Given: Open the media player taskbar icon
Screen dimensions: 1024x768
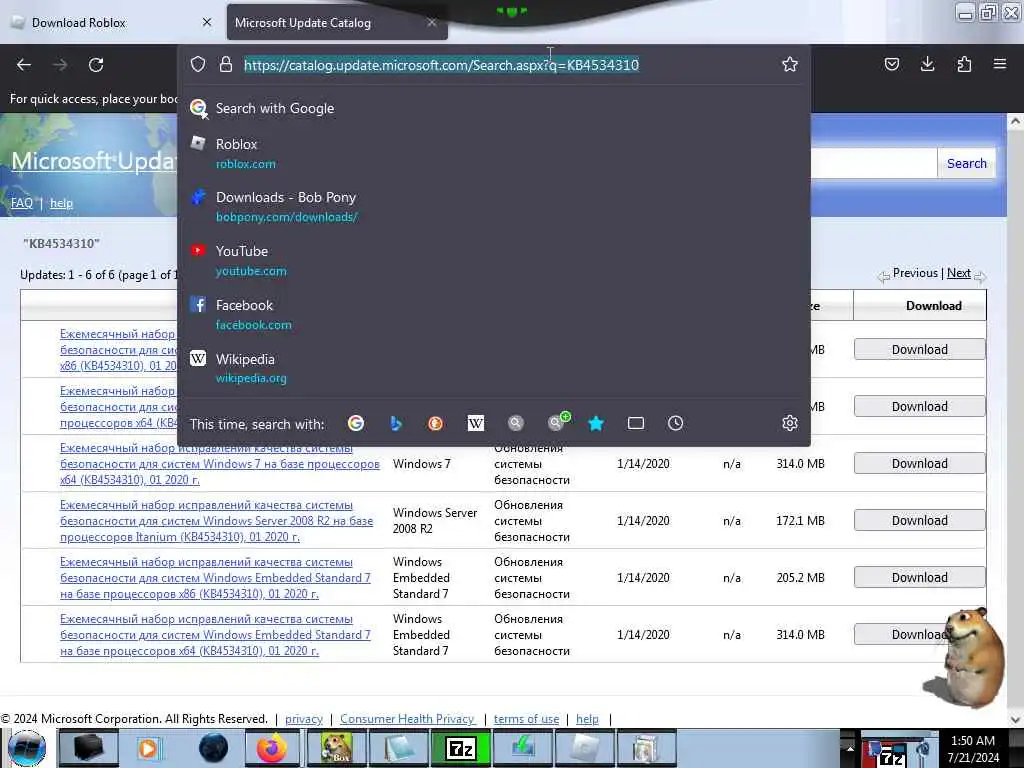Looking at the screenshot, I should pos(148,748).
